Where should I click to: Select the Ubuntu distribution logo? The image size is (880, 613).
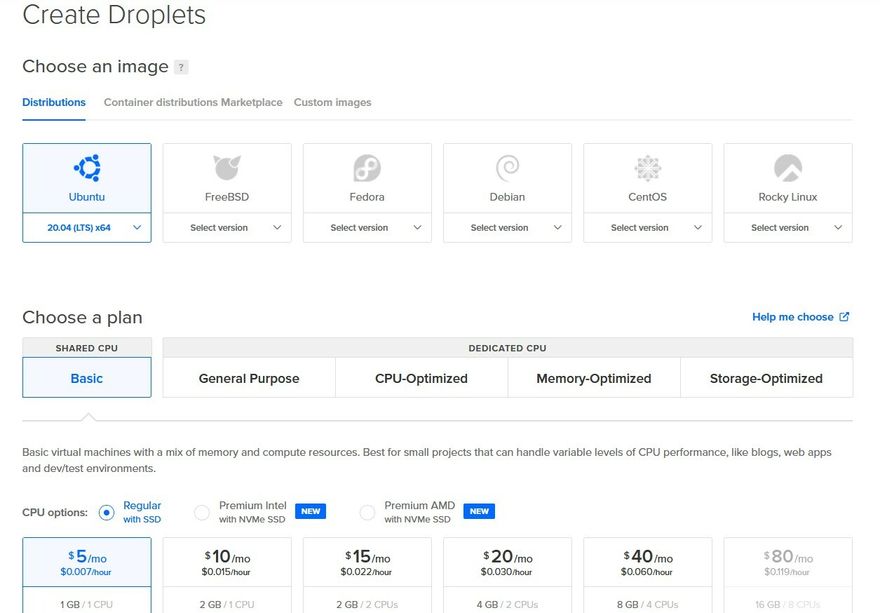coord(87,167)
